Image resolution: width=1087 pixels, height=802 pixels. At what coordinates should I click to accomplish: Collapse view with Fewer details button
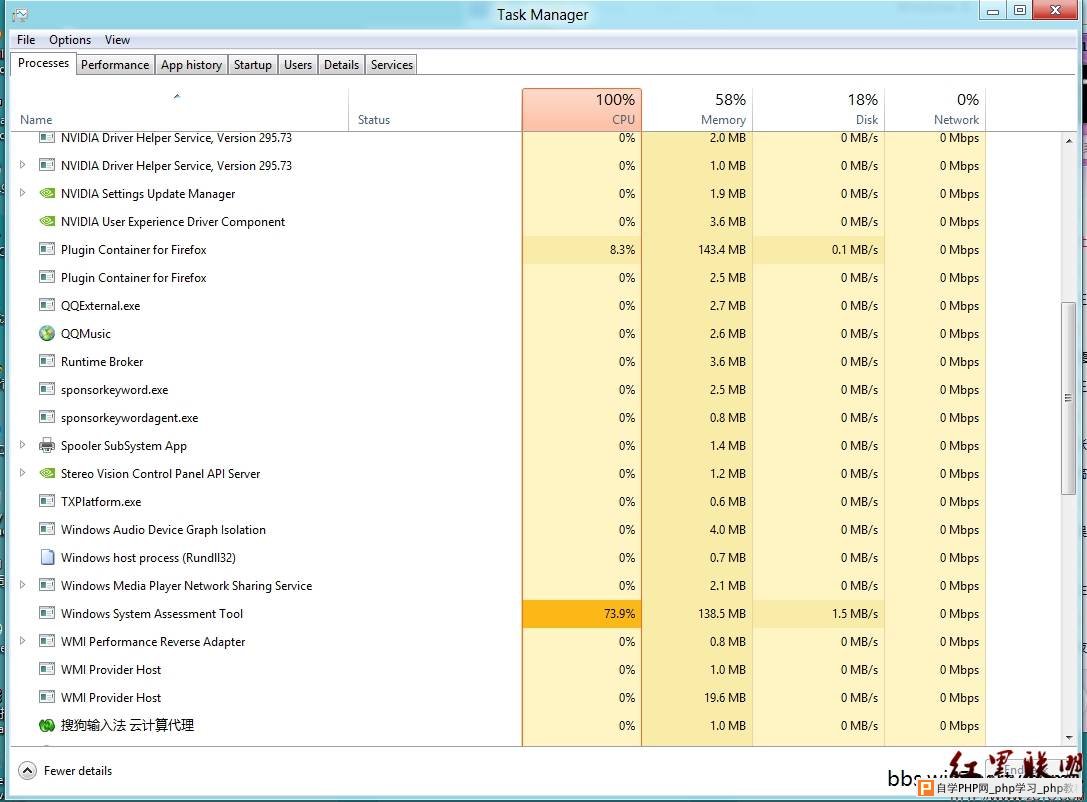66,771
